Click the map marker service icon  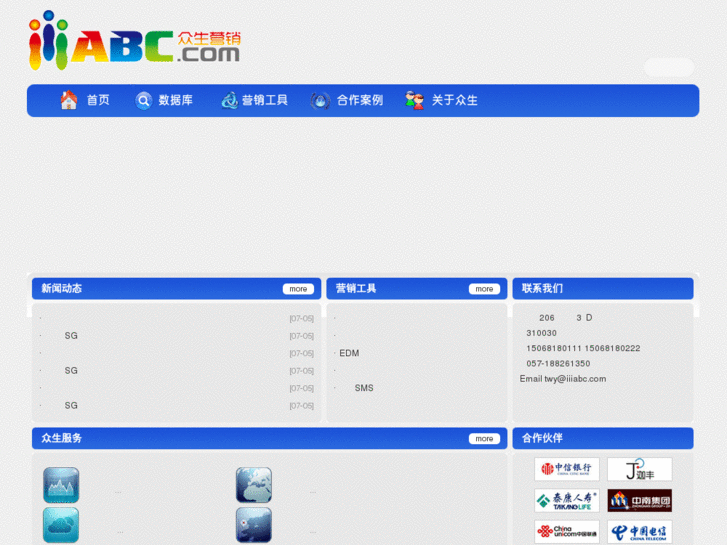tap(254, 525)
